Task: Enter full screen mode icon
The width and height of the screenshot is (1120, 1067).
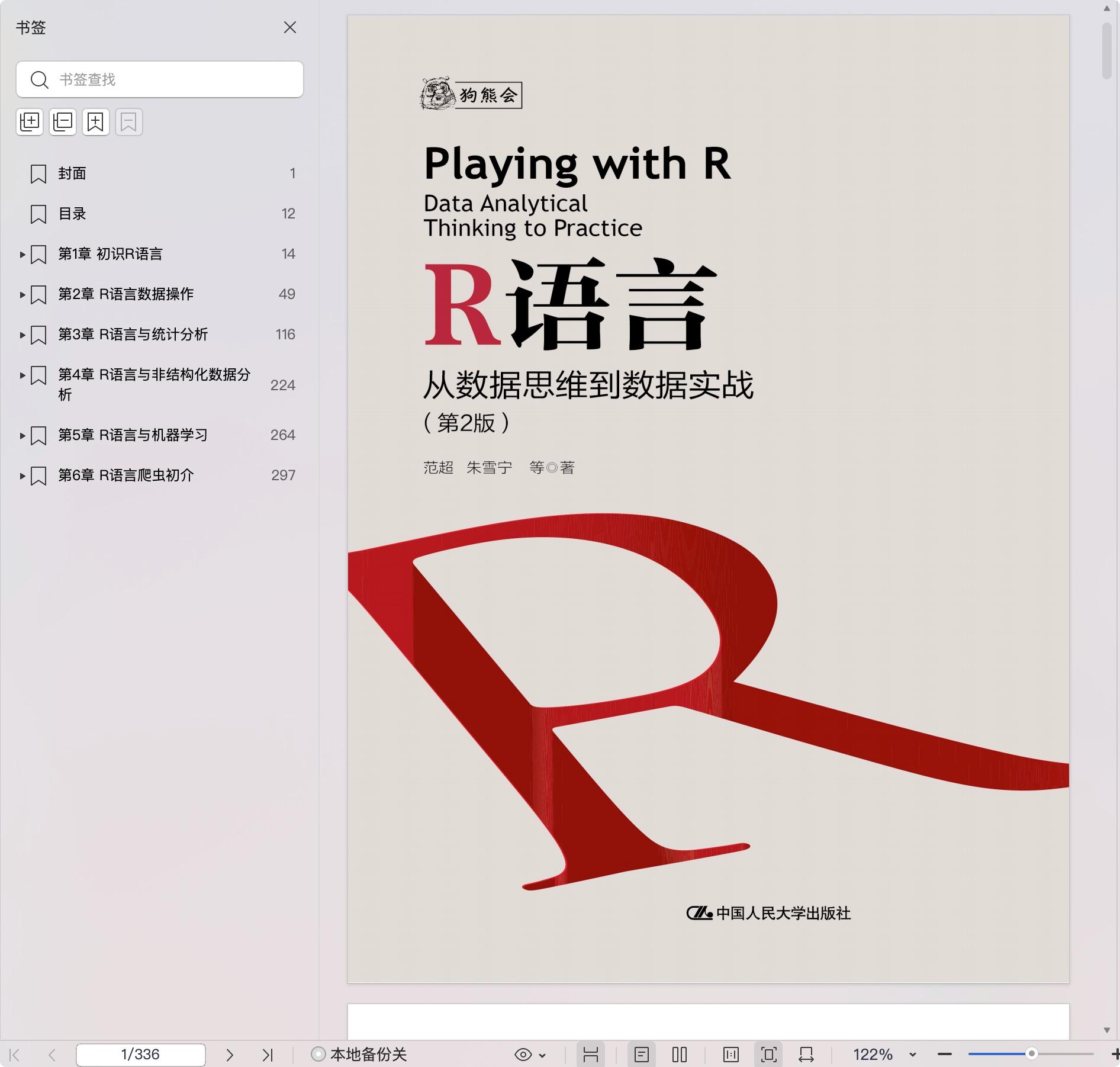Action: pyautogui.click(x=769, y=1055)
